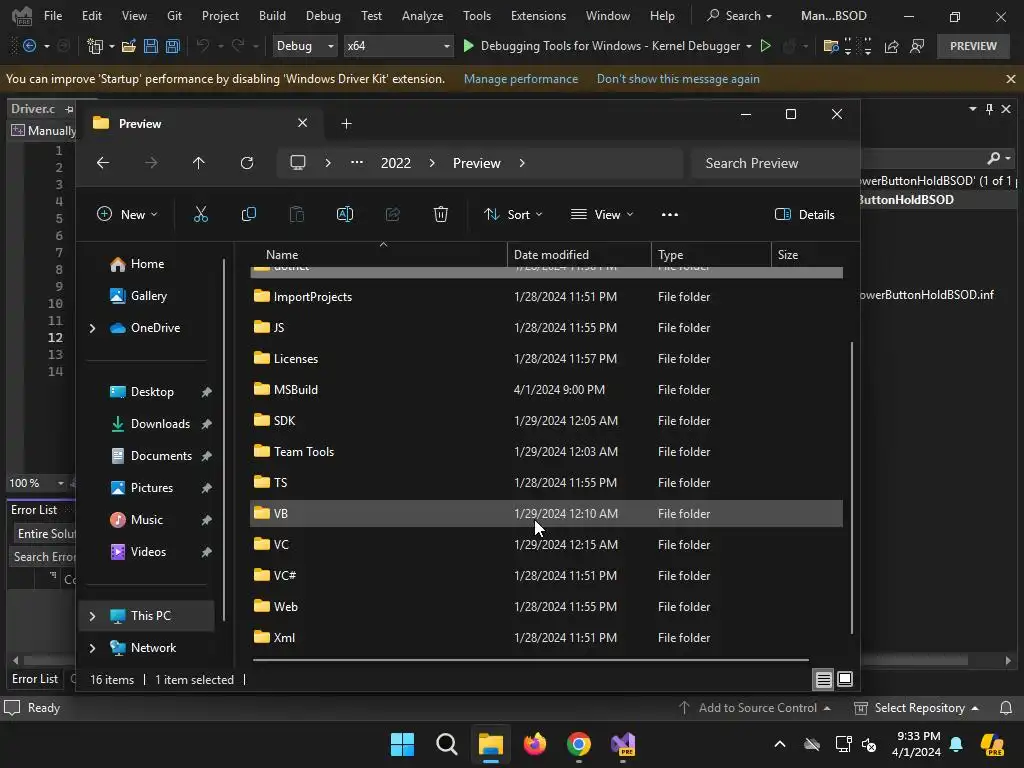Add a new Explorer tab with plus
This screenshot has height=768, width=1024.
(346, 123)
